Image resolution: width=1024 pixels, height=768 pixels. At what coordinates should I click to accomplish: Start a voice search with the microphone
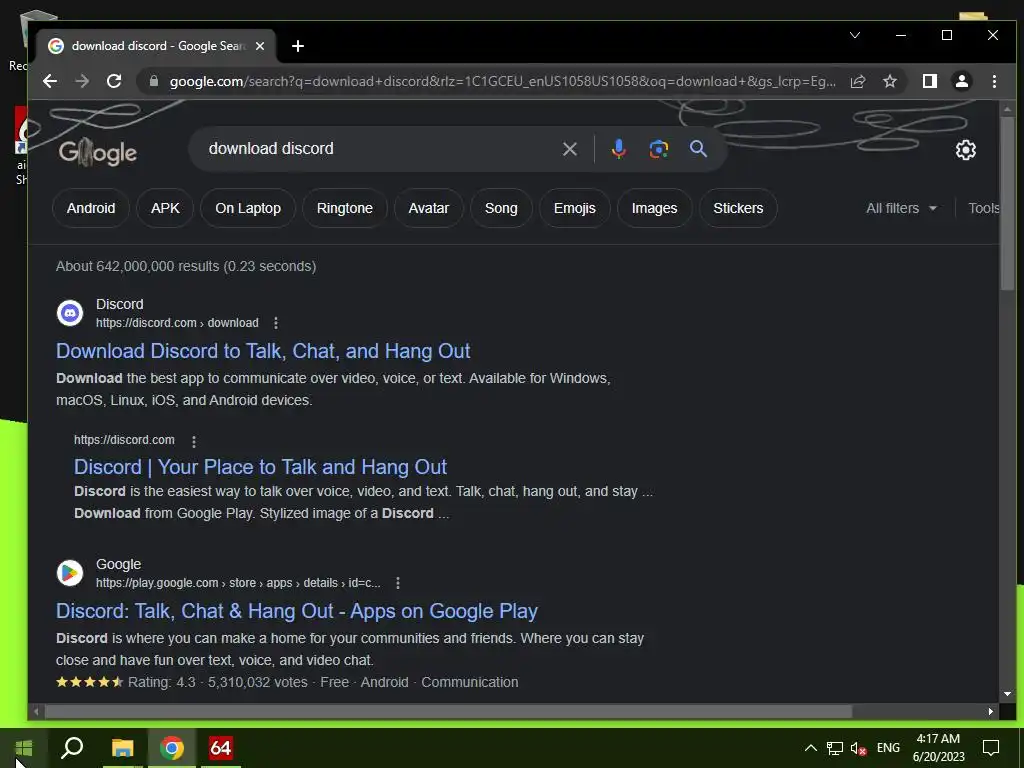[618, 149]
